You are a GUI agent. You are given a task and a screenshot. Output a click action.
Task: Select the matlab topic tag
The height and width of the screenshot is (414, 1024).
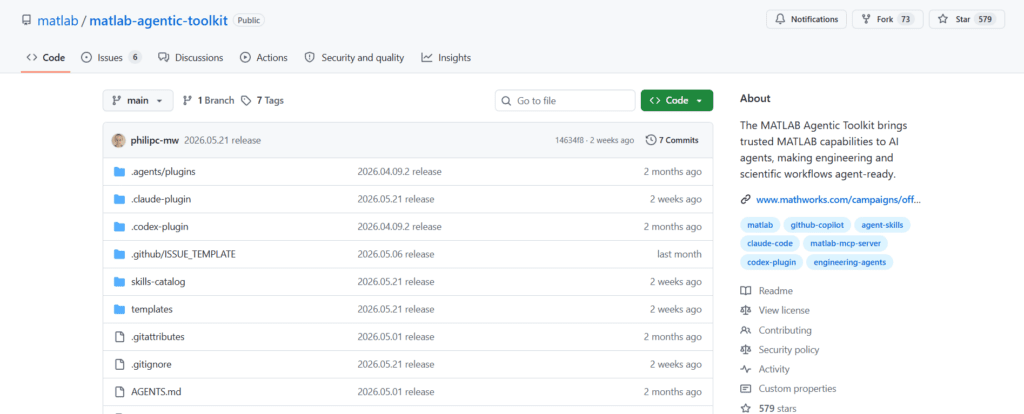click(x=760, y=225)
